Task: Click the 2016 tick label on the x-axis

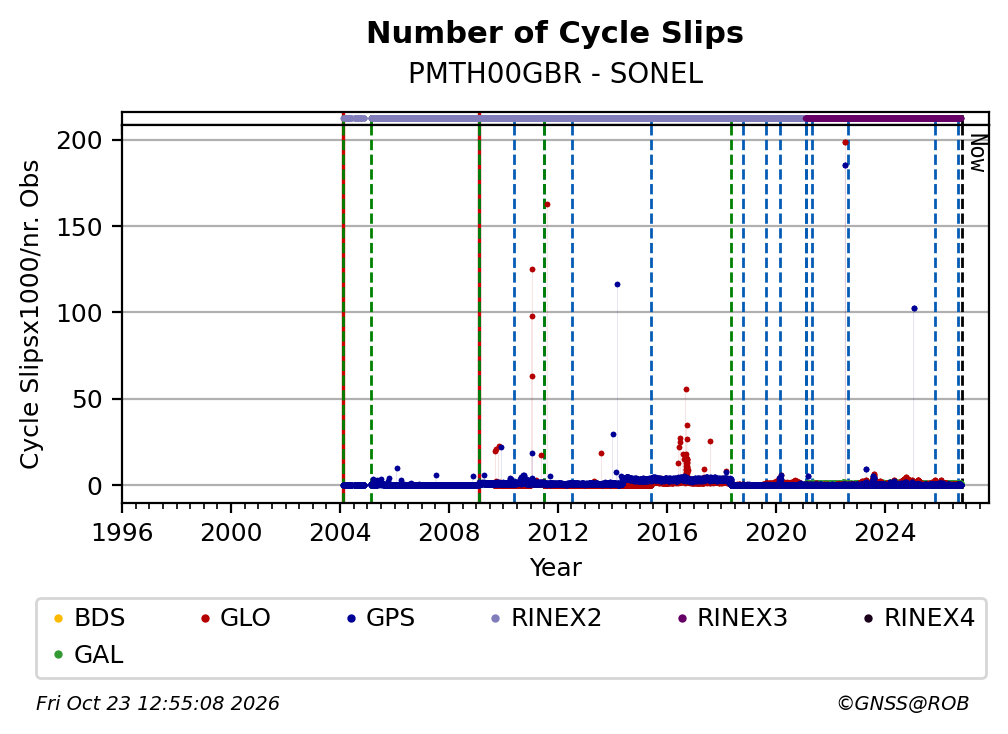Action: point(667,533)
